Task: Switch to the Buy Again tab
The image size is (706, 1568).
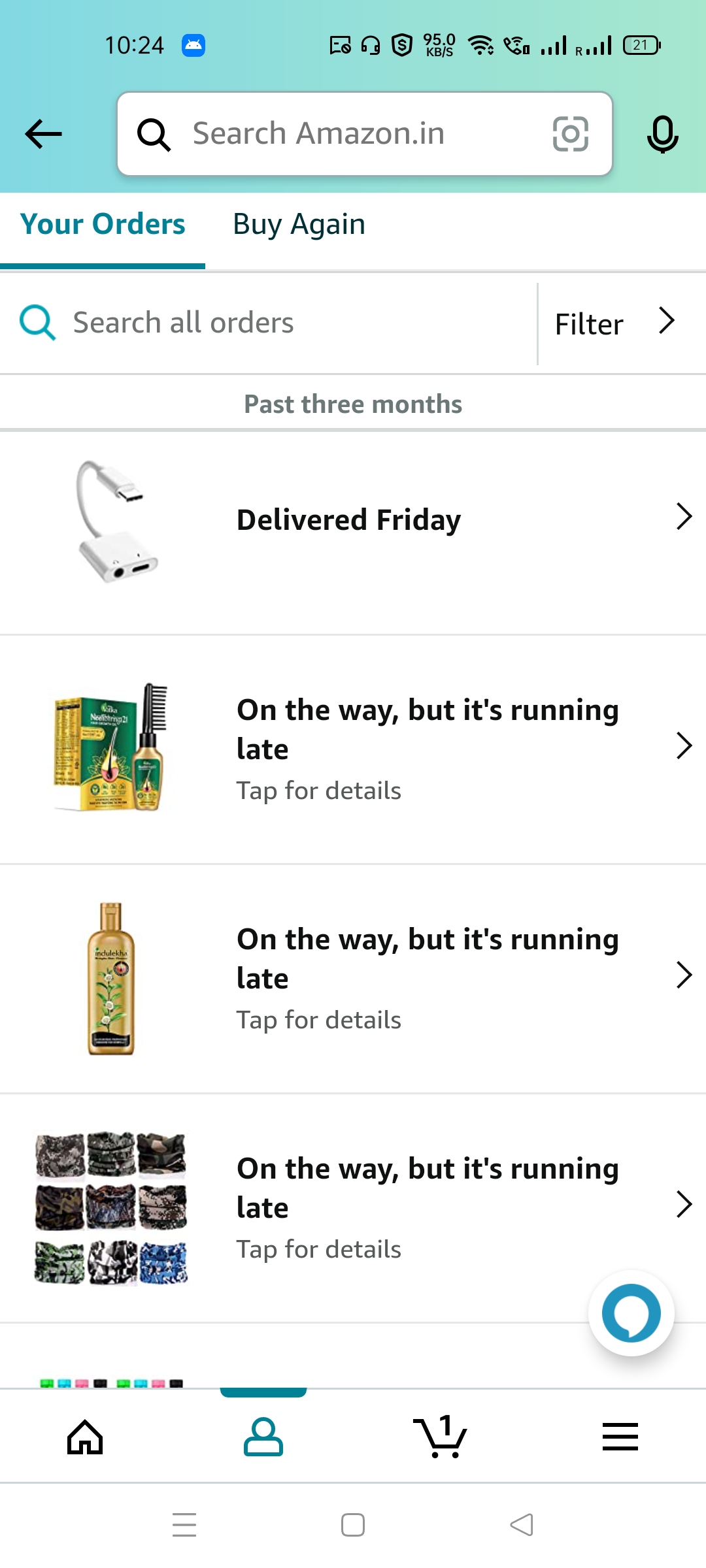Action: pyautogui.click(x=299, y=225)
